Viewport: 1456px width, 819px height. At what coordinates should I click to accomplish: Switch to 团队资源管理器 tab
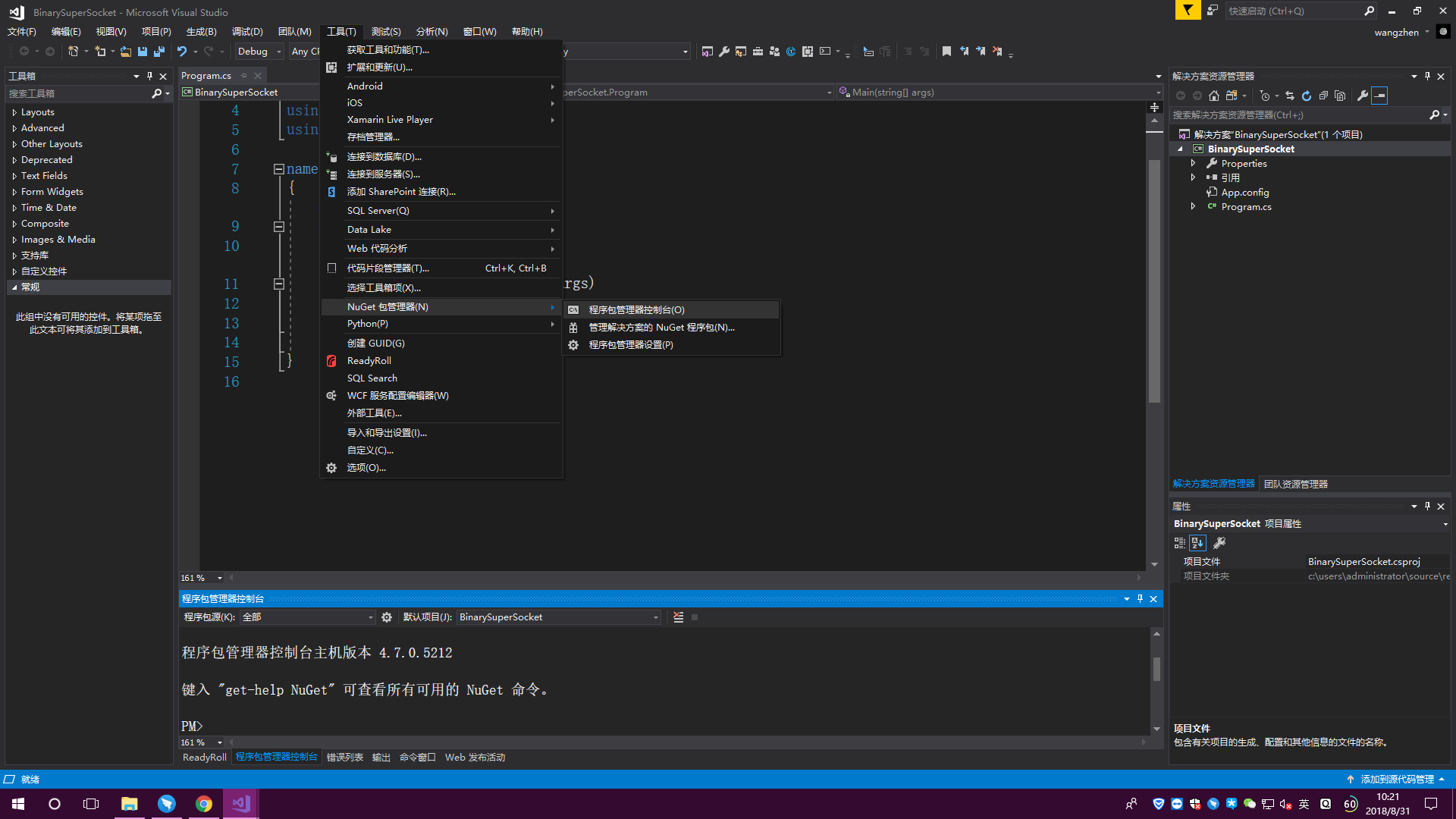point(1296,484)
